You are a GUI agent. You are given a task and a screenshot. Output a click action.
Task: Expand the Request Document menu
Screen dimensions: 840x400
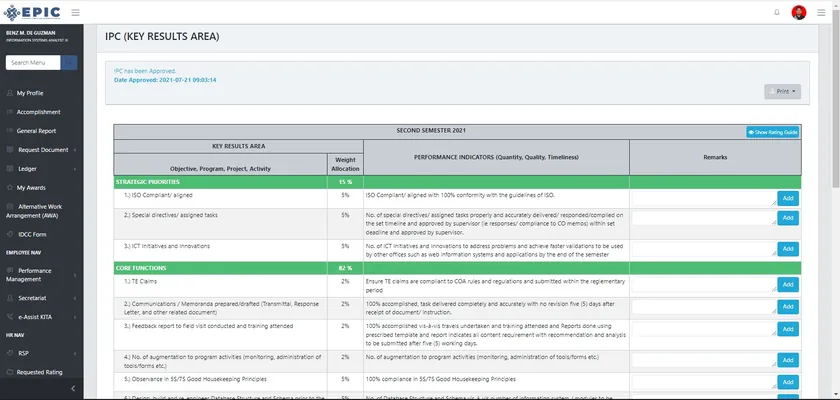point(41,150)
